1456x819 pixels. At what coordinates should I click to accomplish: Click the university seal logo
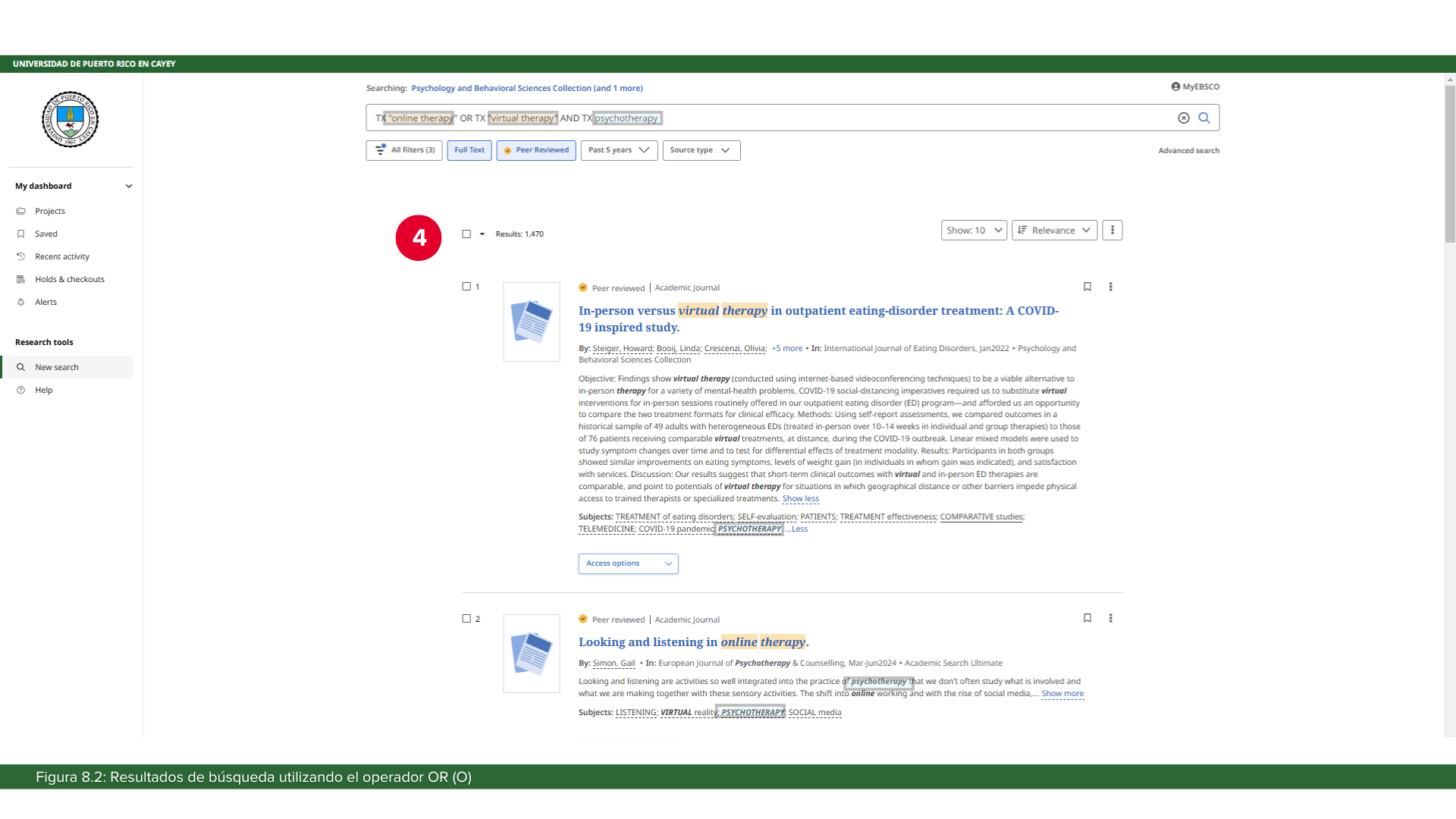pyautogui.click(x=70, y=119)
